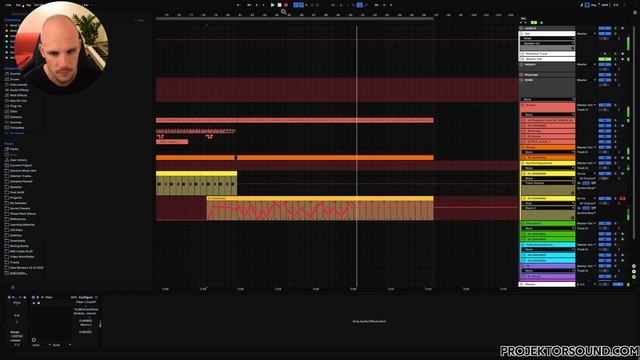Image resolution: width=640 pixels, height=360 pixels.
Task: Open the Grooves browser category
Action: point(16,122)
